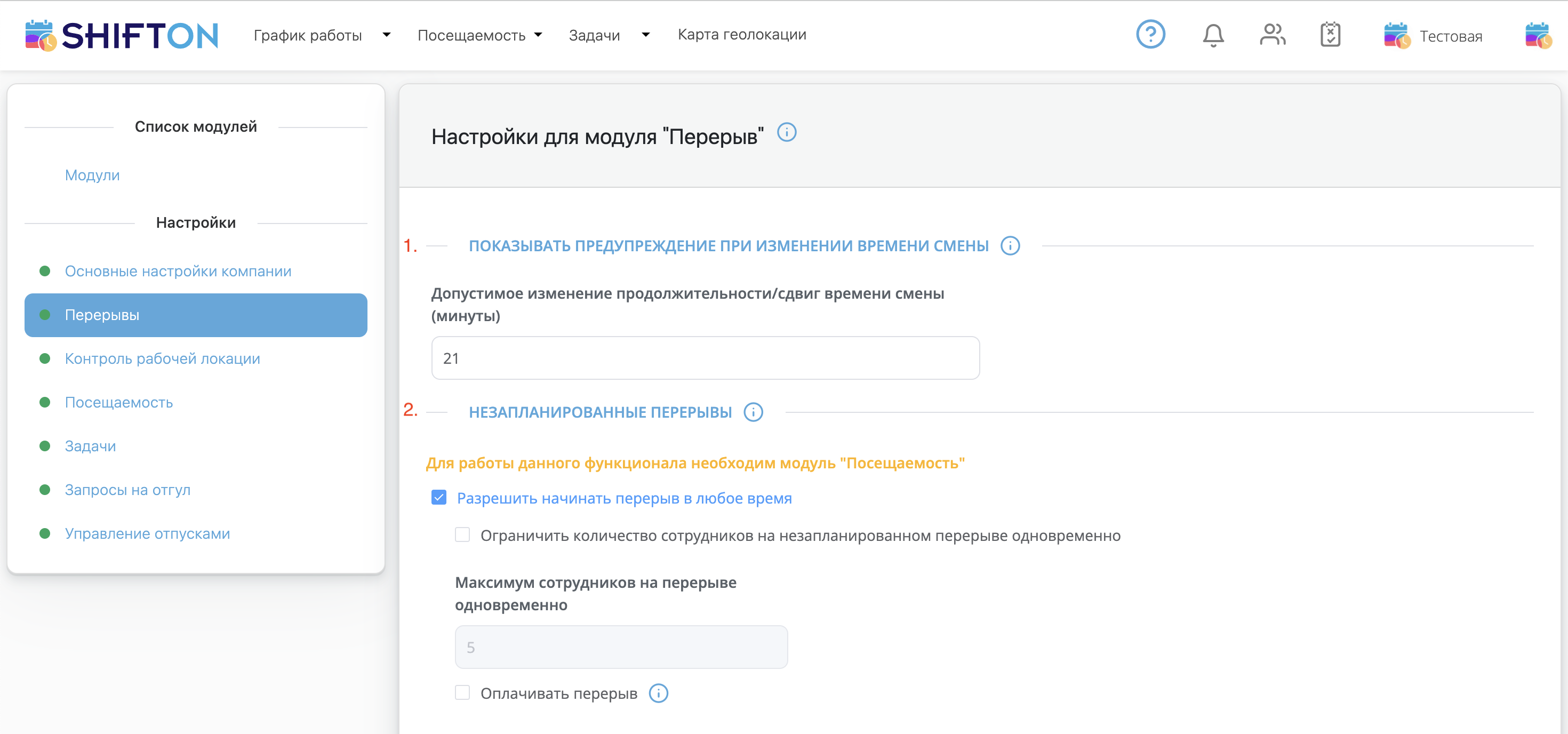Check the Оплачивать перерыв checkbox
The width and height of the screenshot is (1568, 734).
(462, 692)
